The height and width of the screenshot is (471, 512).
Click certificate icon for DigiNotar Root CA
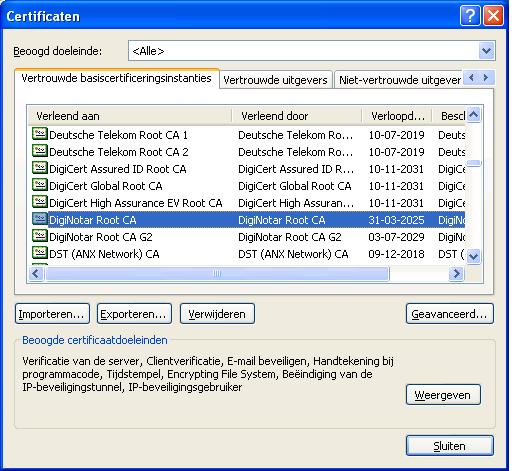(40, 219)
